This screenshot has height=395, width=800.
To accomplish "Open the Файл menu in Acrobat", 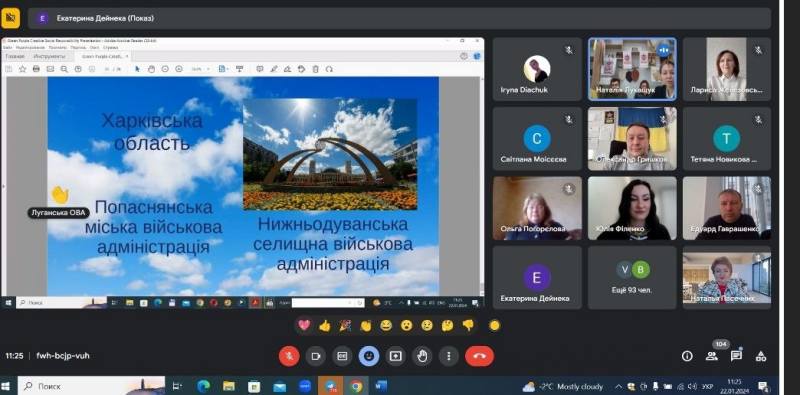I will (x=7, y=47).
